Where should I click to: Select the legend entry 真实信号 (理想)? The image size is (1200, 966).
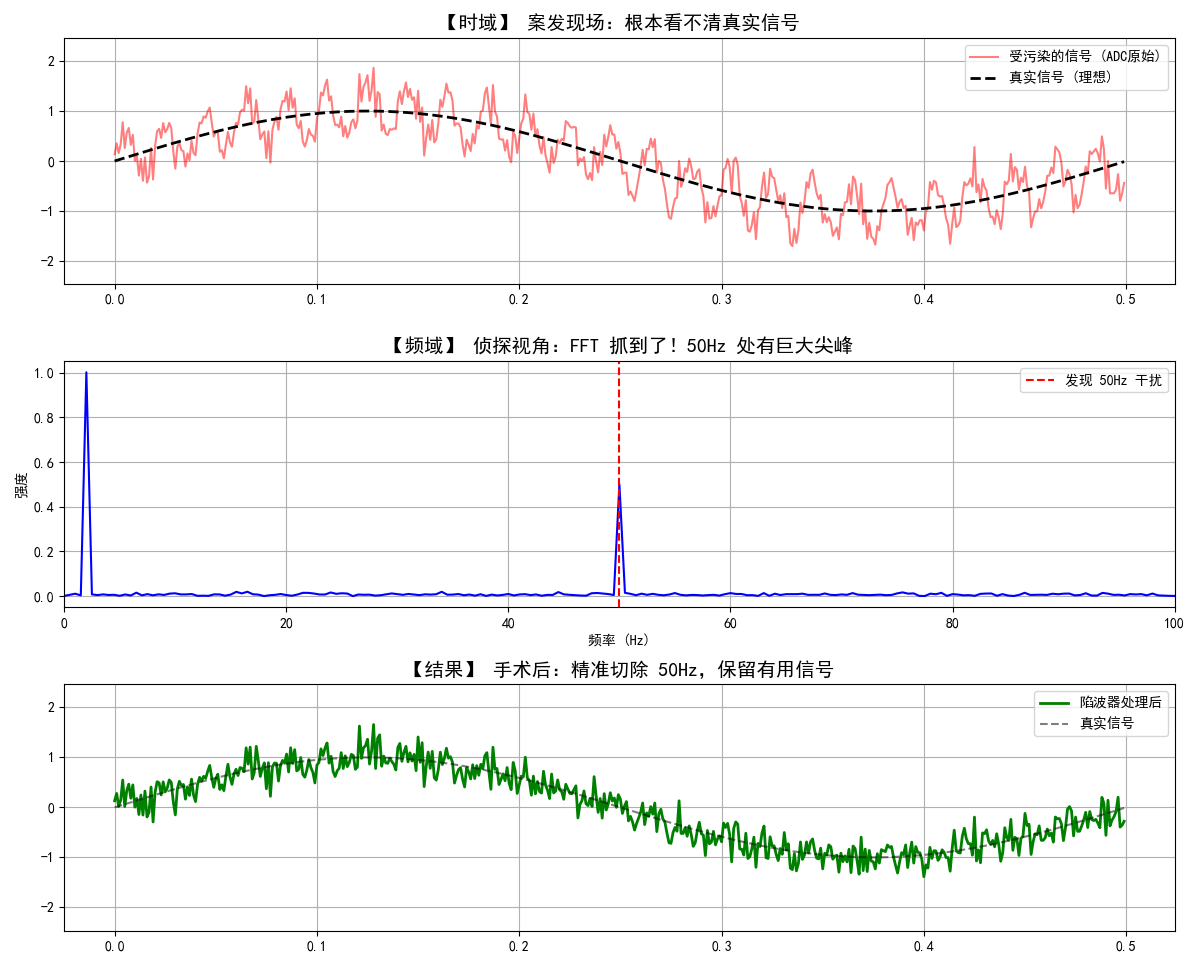[1060, 77]
